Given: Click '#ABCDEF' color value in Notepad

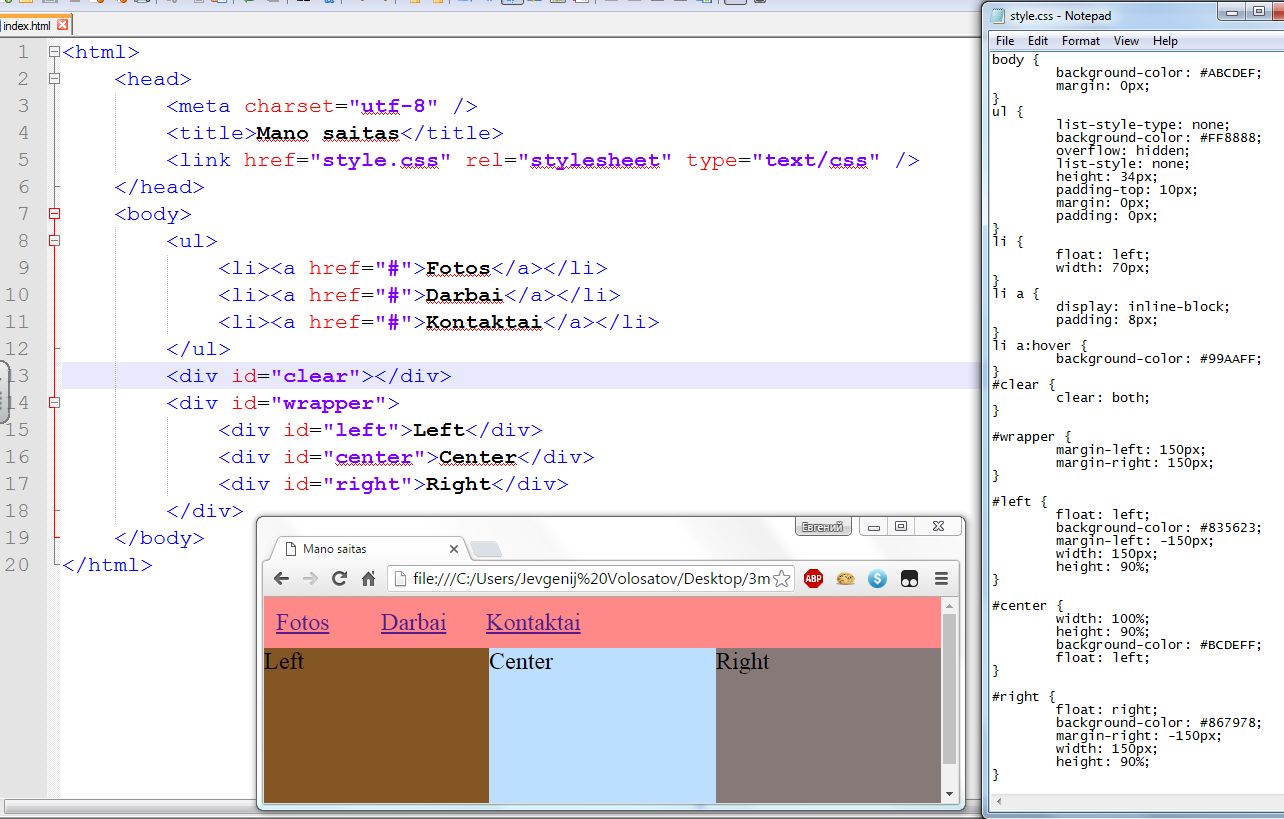Looking at the screenshot, I should [1230, 73].
